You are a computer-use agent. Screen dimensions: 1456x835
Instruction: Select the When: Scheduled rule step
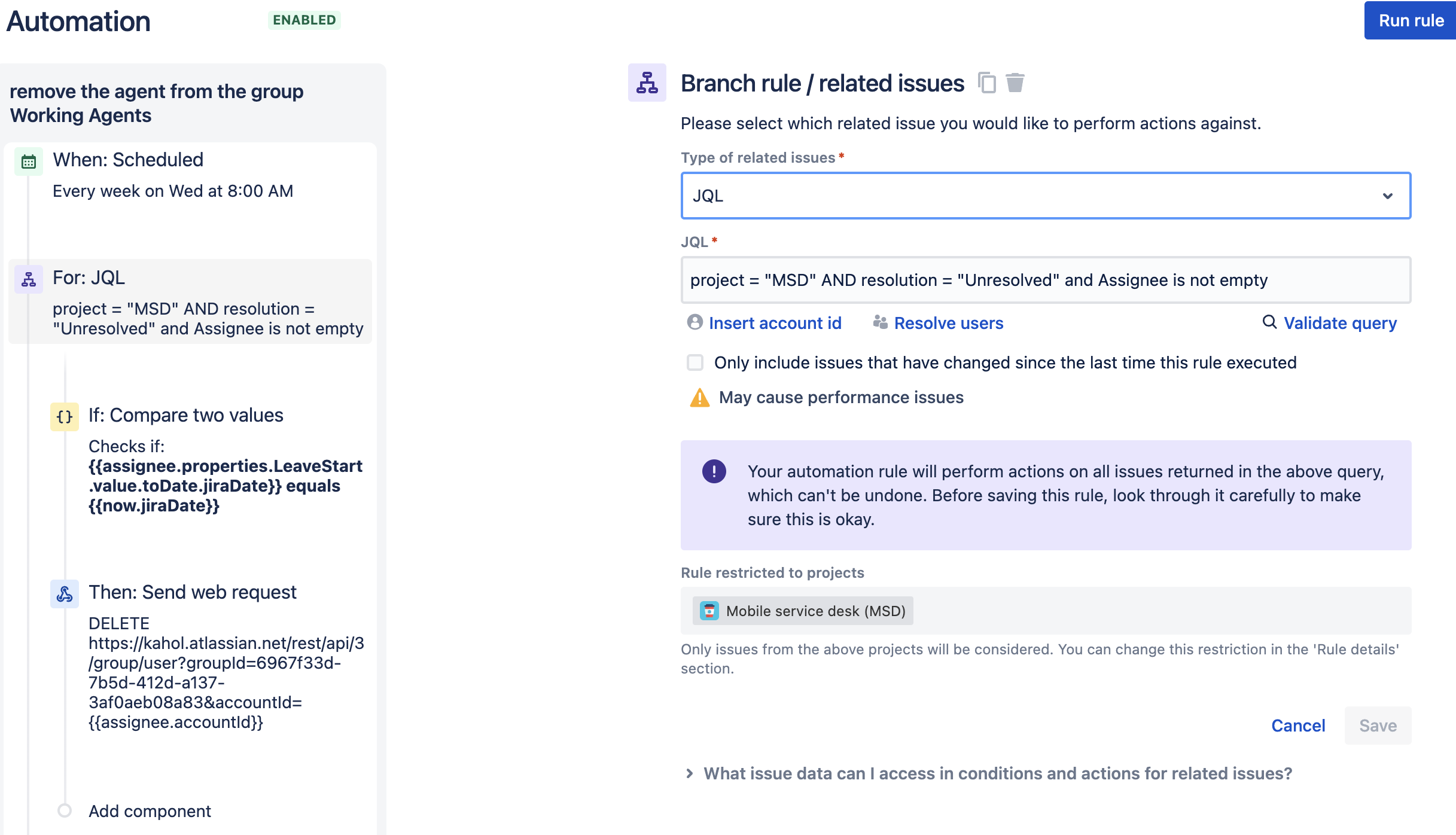click(128, 160)
